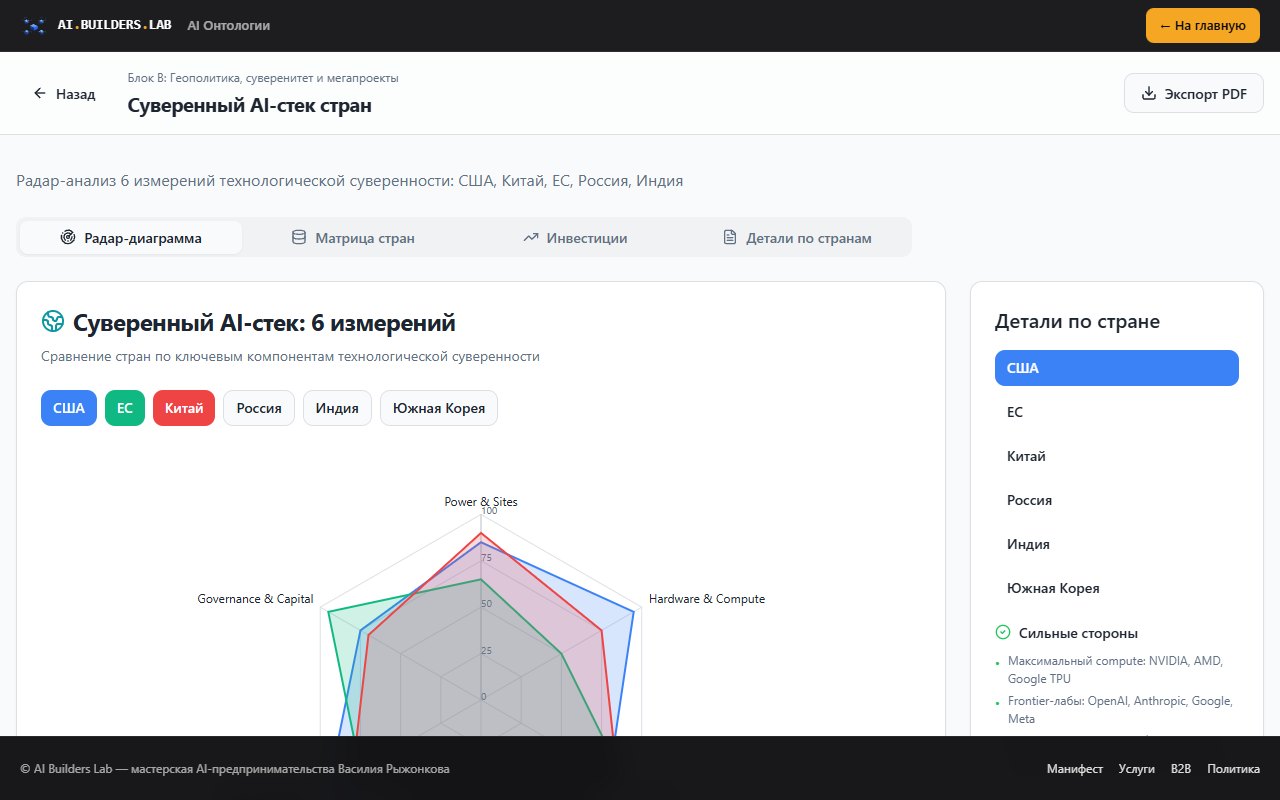This screenshot has width=1280, height=800.
Task: Click the Power & Sites axis label
Action: click(x=481, y=502)
